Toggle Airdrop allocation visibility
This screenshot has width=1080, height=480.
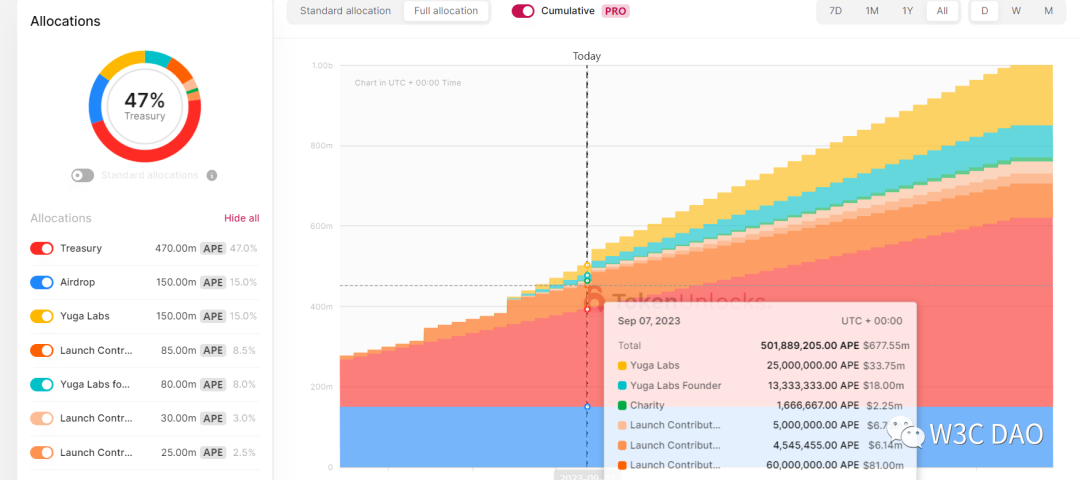[x=42, y=282]
